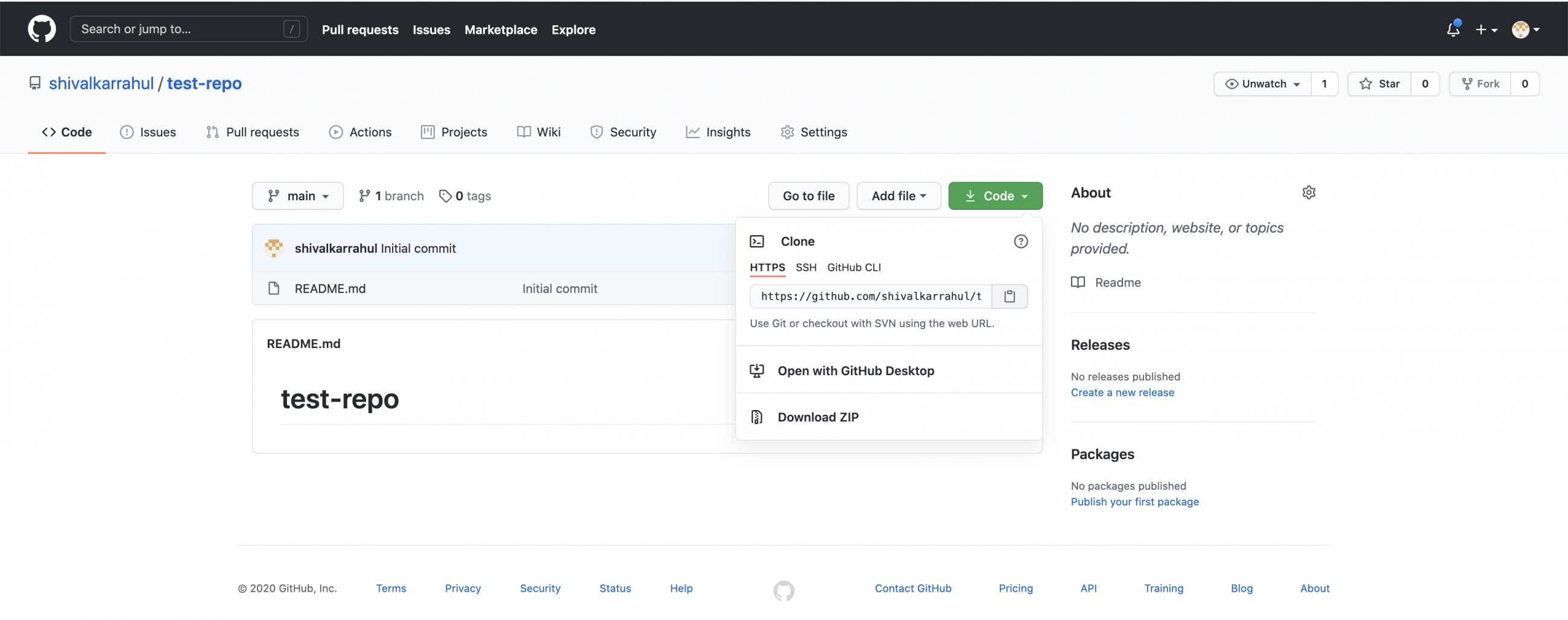Switch to the Projects tab
Screen dimensions: 1568x620
454,132
